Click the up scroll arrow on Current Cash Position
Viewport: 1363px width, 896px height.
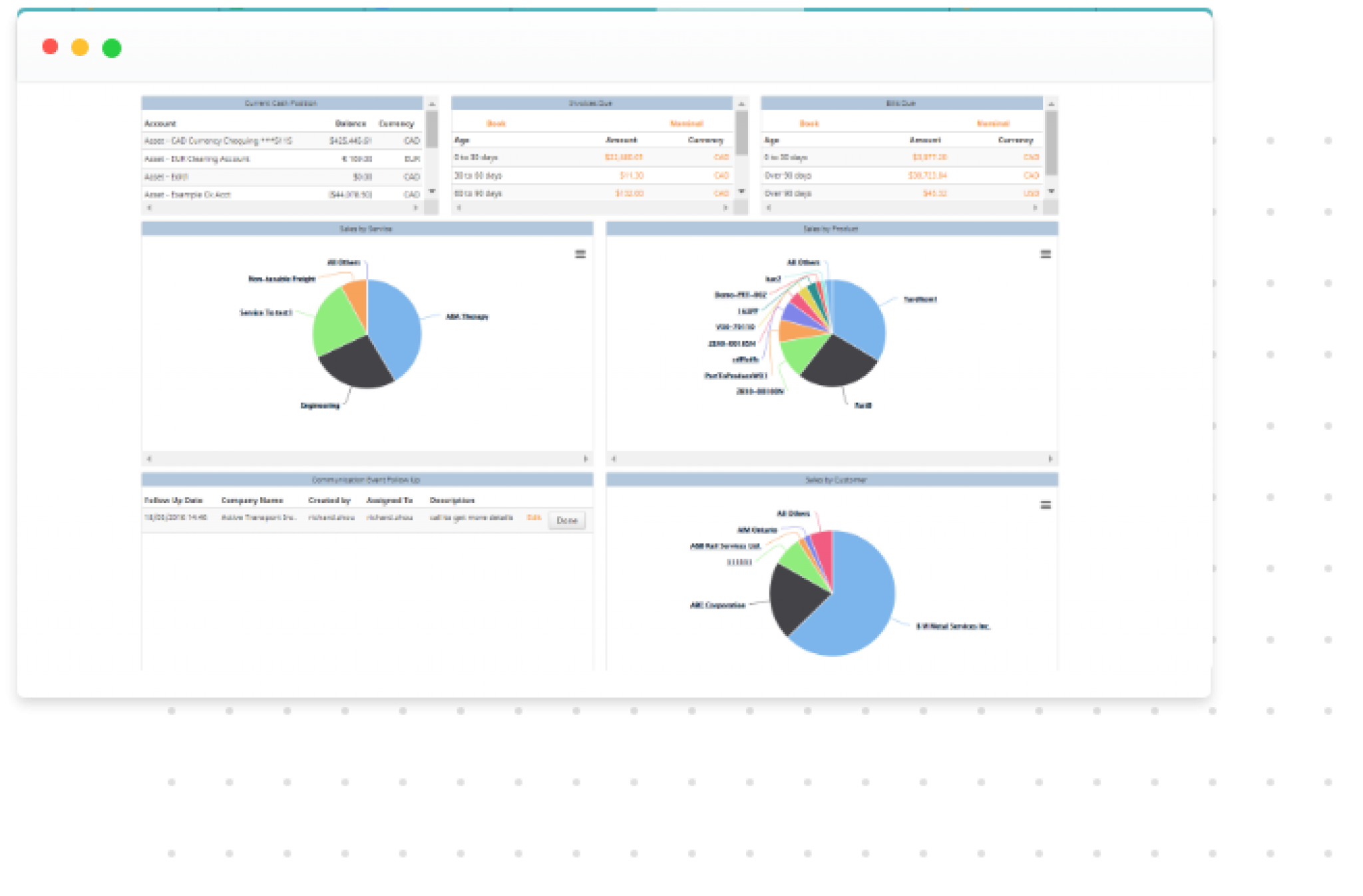click(431, 104)
